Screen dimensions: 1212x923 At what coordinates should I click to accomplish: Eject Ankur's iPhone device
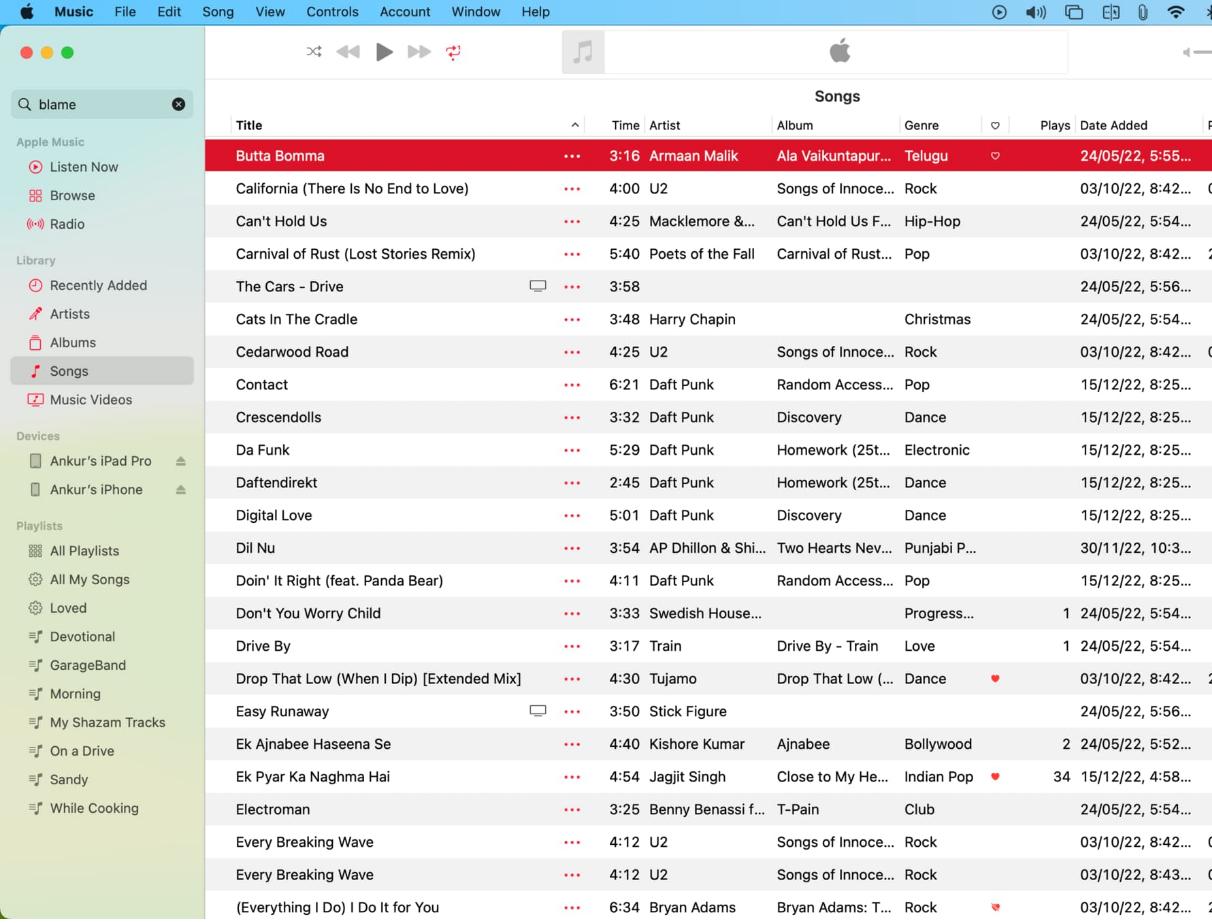(x=181, y=490)
